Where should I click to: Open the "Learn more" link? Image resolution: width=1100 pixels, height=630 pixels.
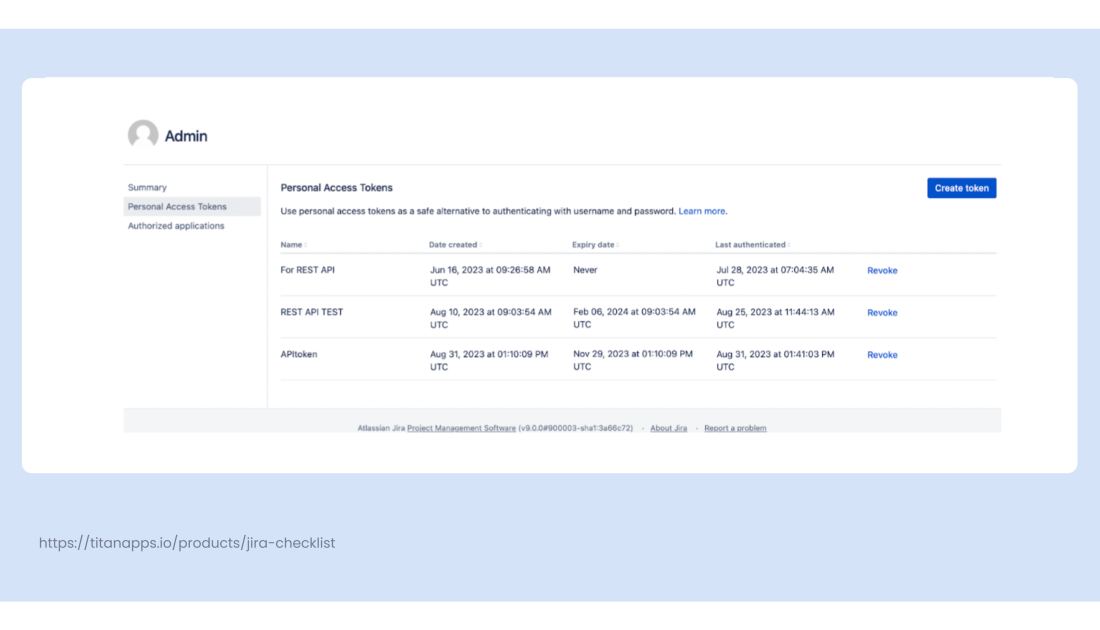[701, 211]
